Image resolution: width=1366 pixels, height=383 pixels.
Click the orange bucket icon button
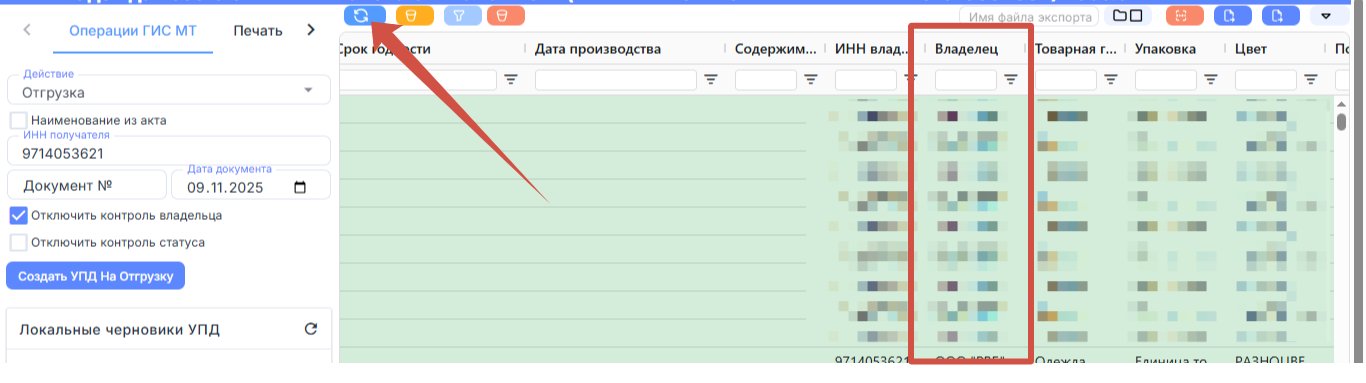pos(414,15)
